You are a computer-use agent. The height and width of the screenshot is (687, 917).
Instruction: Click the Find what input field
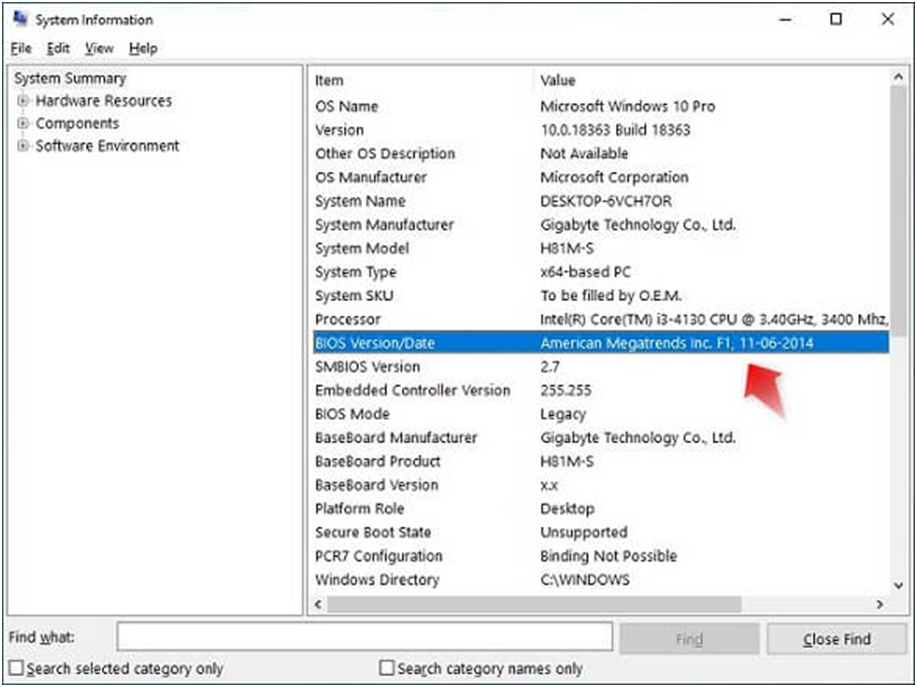[x=364, y=637]
